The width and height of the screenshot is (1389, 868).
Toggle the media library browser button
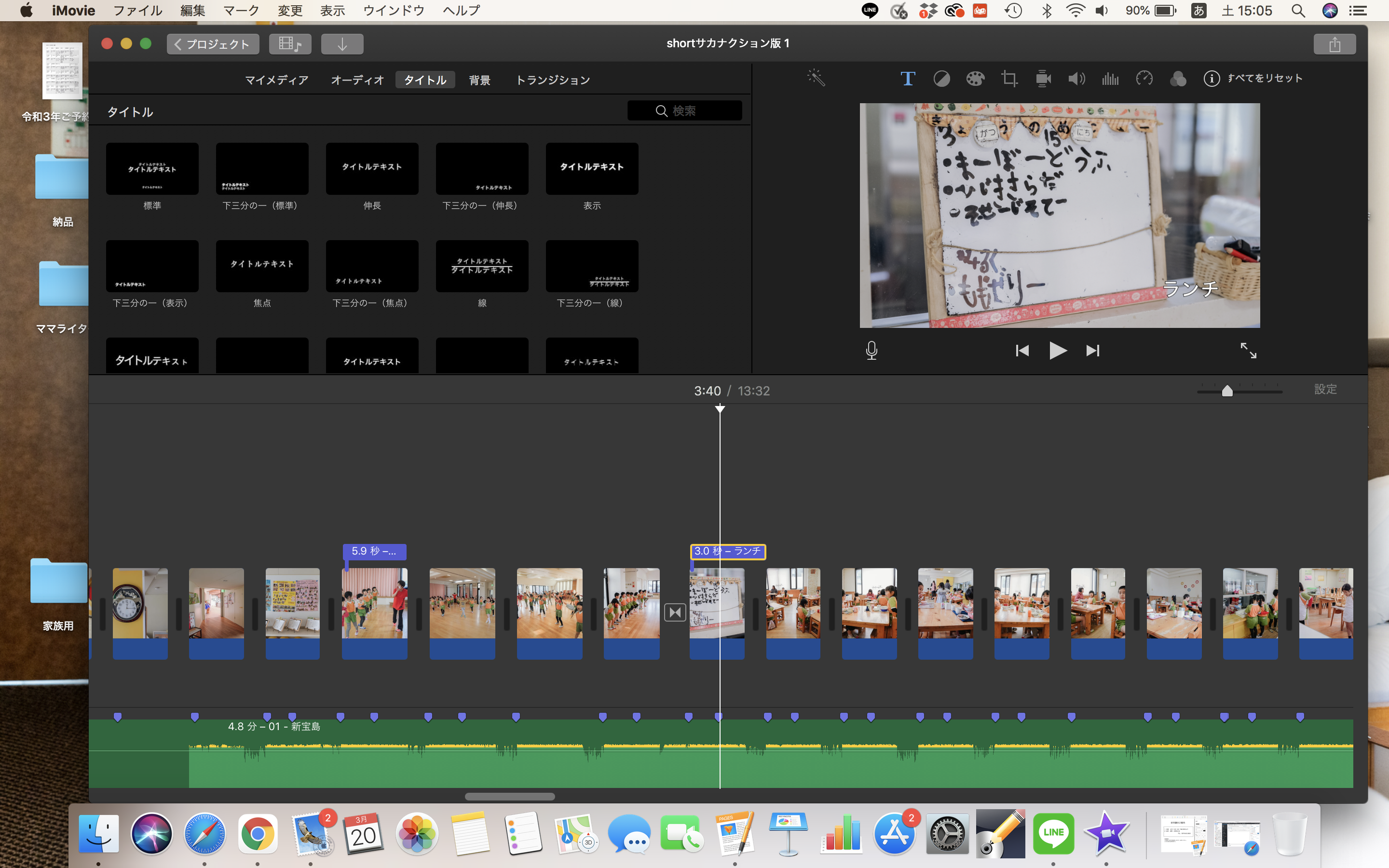point(290,43)
